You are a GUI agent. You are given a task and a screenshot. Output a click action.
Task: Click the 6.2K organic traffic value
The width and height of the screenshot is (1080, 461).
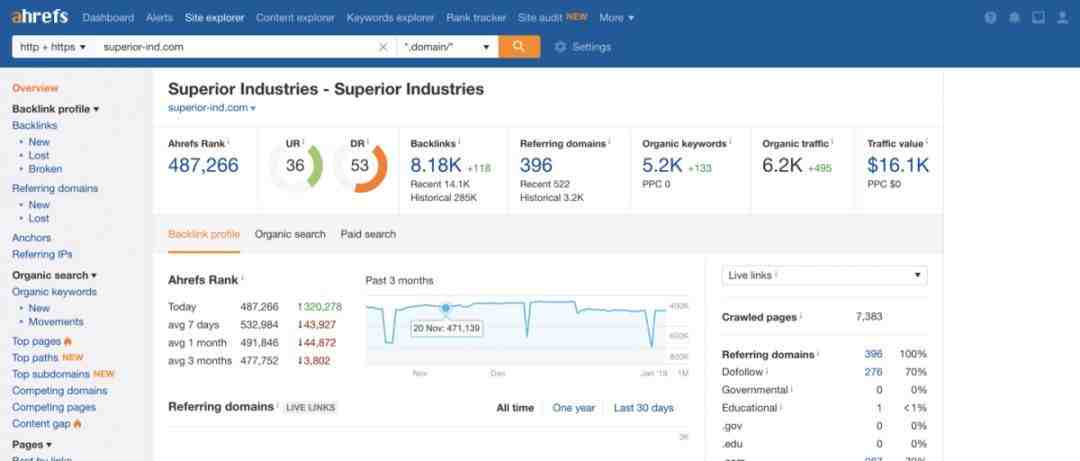(782, 165)
